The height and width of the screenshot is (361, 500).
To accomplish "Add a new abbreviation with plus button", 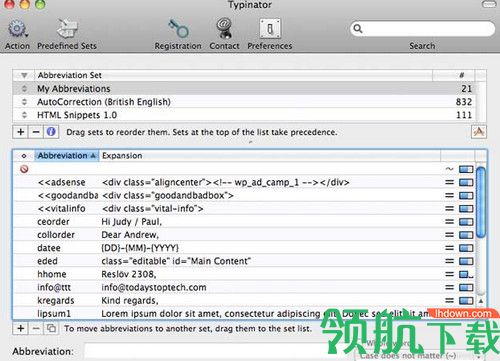I will (x=21, y=328).
